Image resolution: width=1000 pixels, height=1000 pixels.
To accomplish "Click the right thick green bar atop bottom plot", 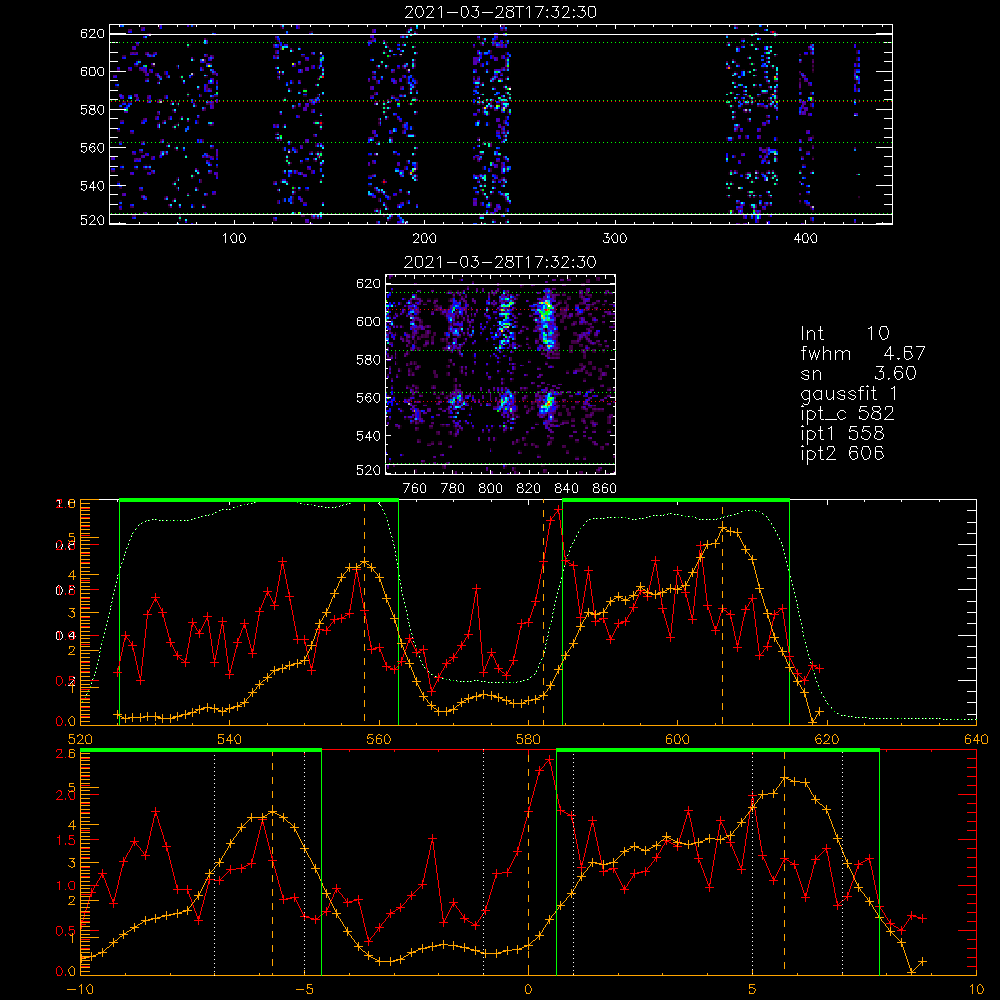I will coord(718,751).
